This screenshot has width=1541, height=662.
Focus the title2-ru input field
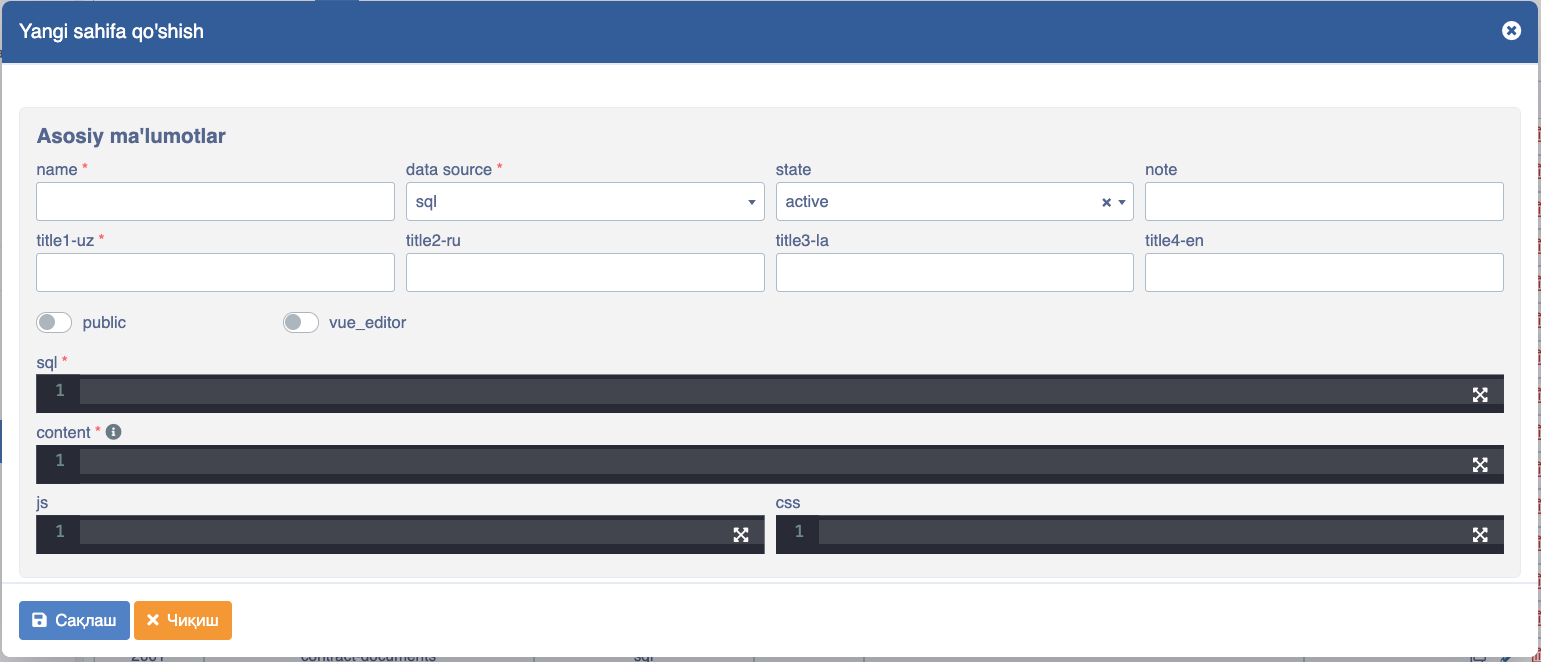coord(585,272)
